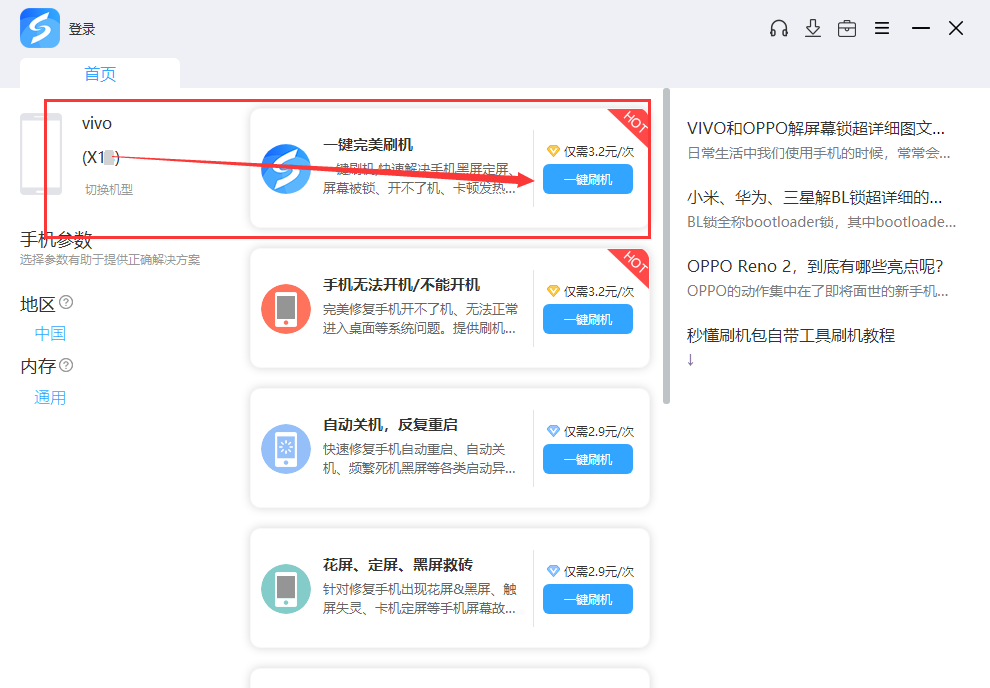The height and width of the screenshot is (688, 990).
Task: Select memory value 通用
Action: [50, 398]
